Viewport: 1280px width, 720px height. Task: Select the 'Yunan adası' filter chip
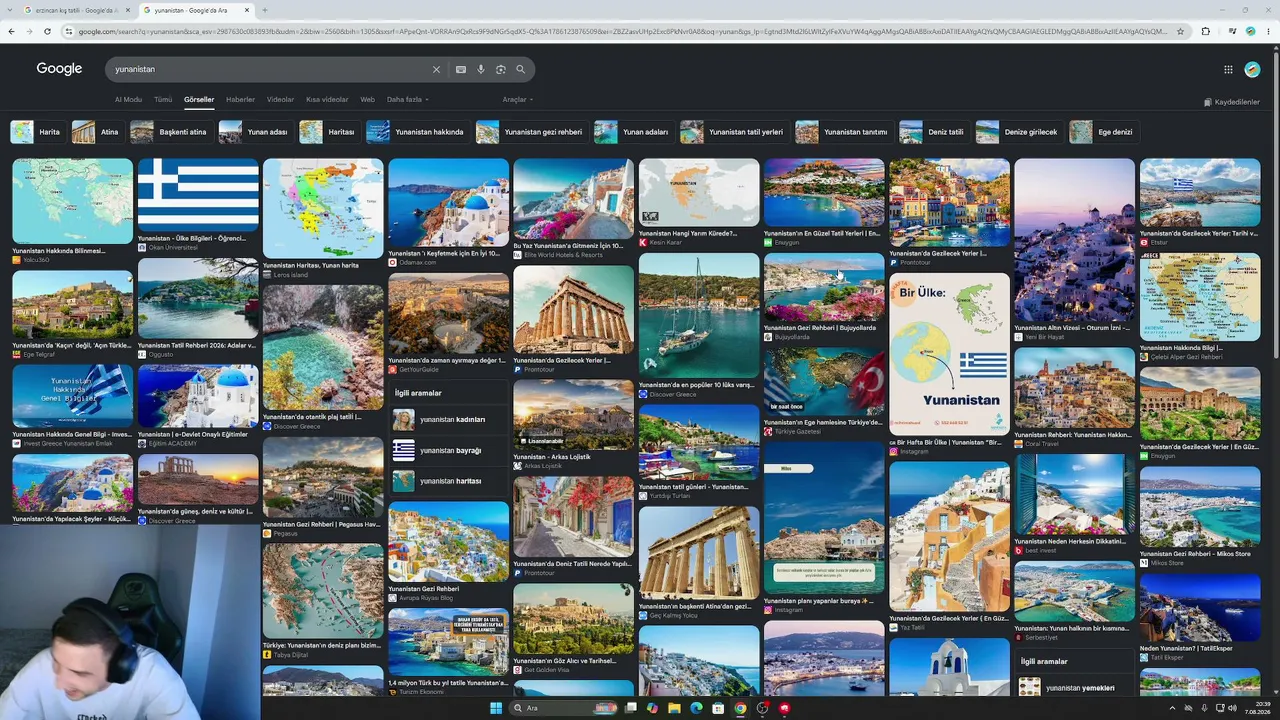[x=255, y=132]
